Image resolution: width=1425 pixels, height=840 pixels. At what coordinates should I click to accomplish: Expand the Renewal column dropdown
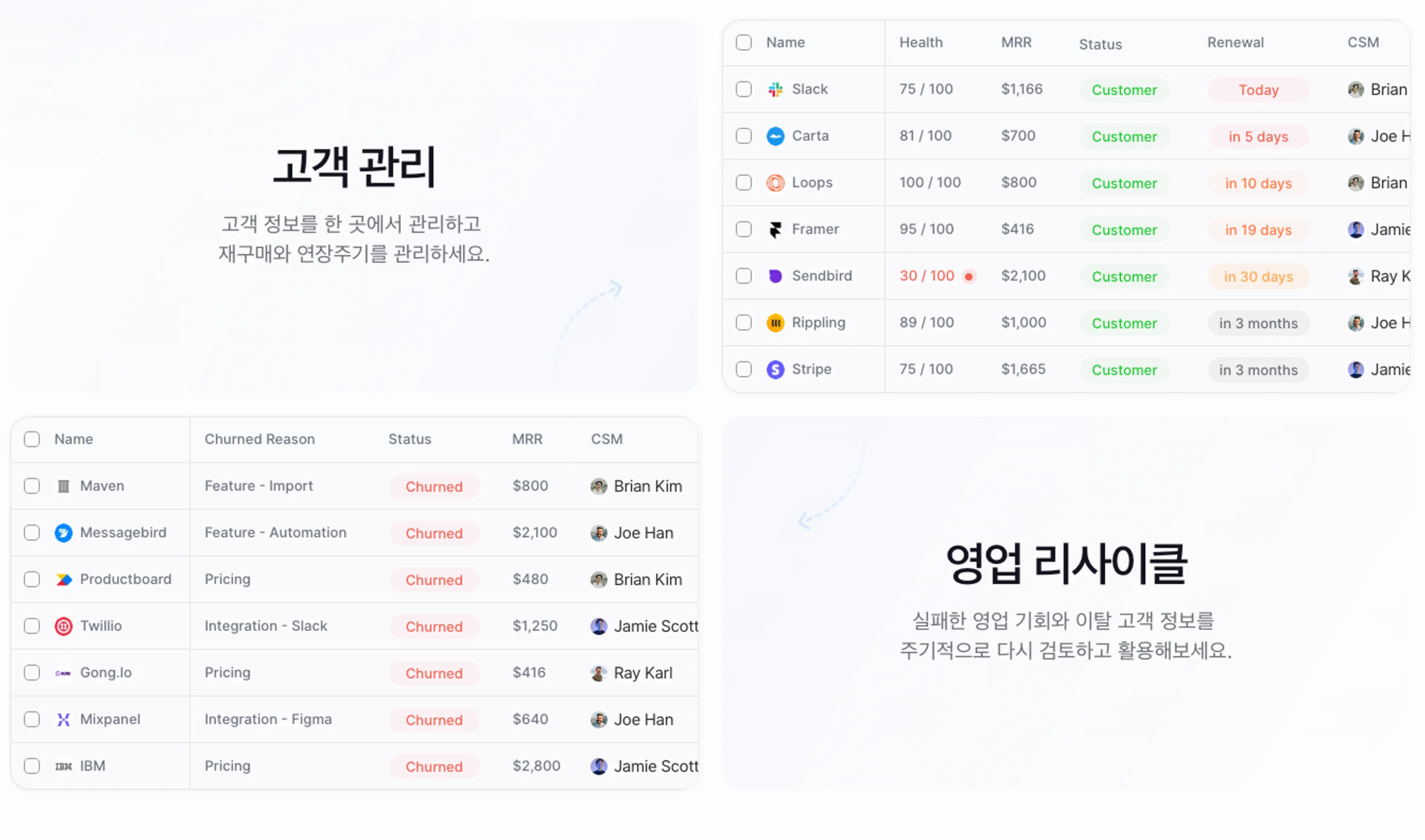pyautogui.click(x=1237, y=42)
